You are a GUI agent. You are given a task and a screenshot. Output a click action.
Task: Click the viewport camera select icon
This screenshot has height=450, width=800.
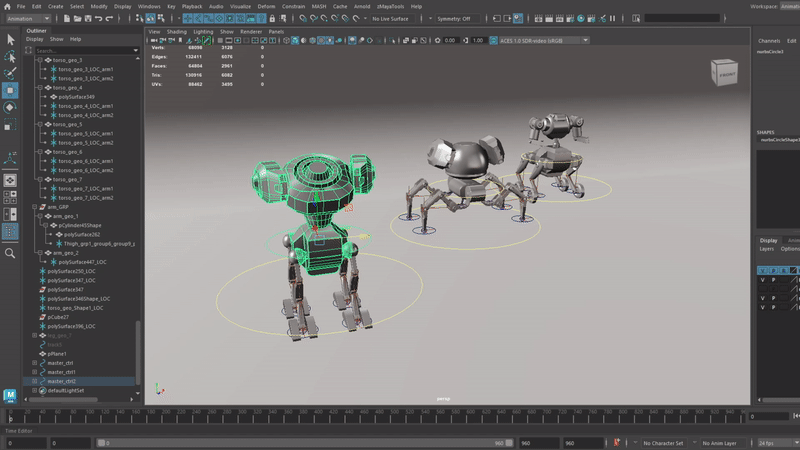point(154,40)
